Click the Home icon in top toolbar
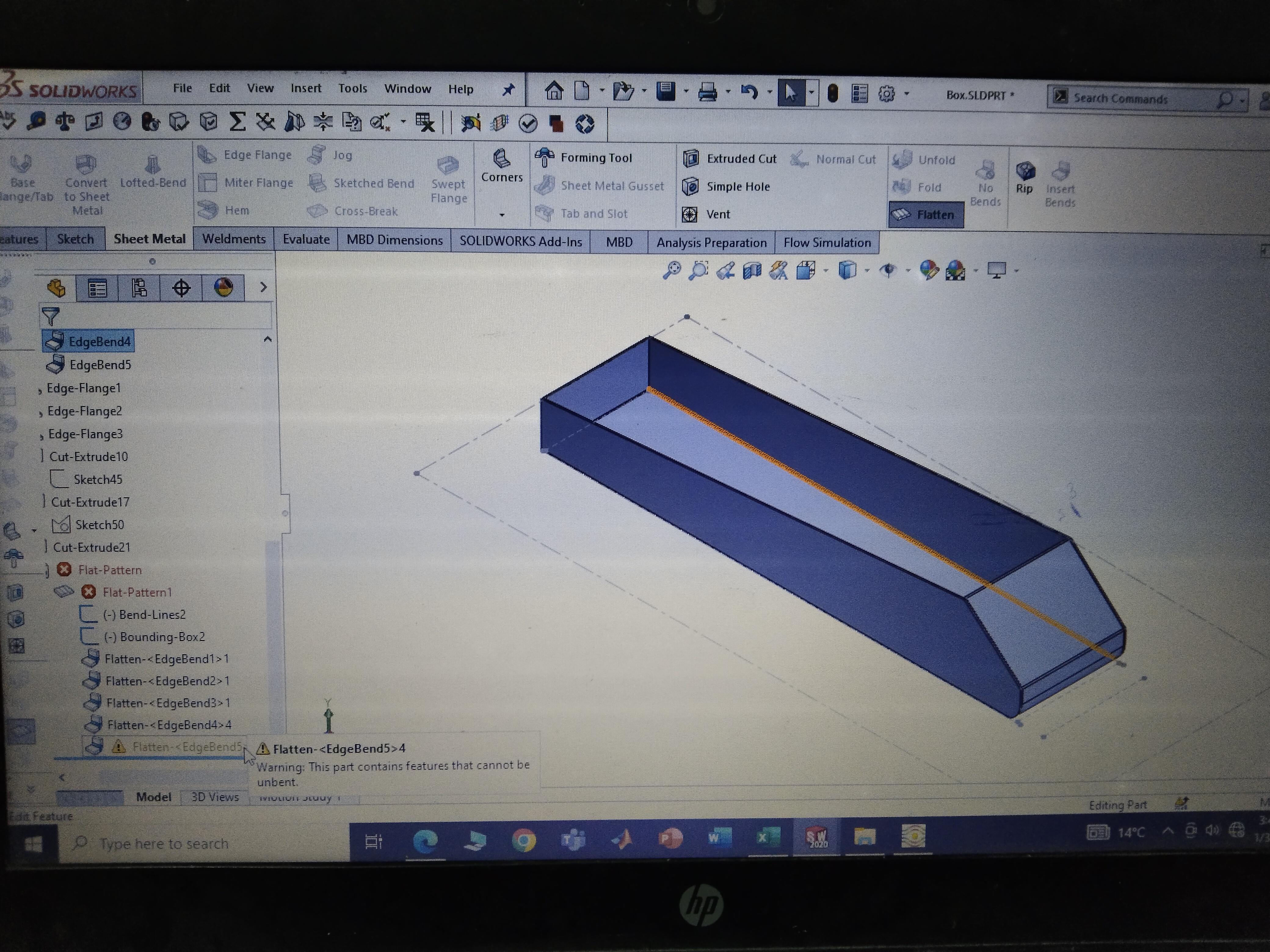 [x=553, y=91]
